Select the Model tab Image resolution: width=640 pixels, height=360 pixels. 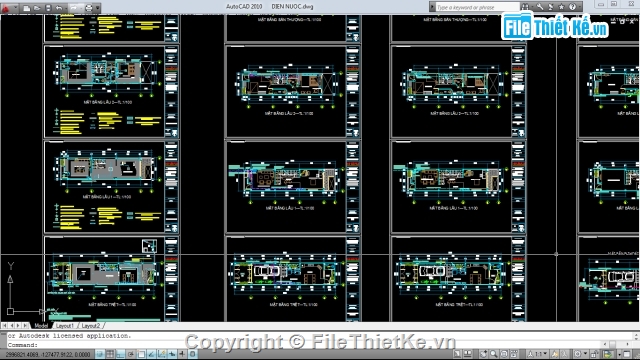click(x=41, y=326)
